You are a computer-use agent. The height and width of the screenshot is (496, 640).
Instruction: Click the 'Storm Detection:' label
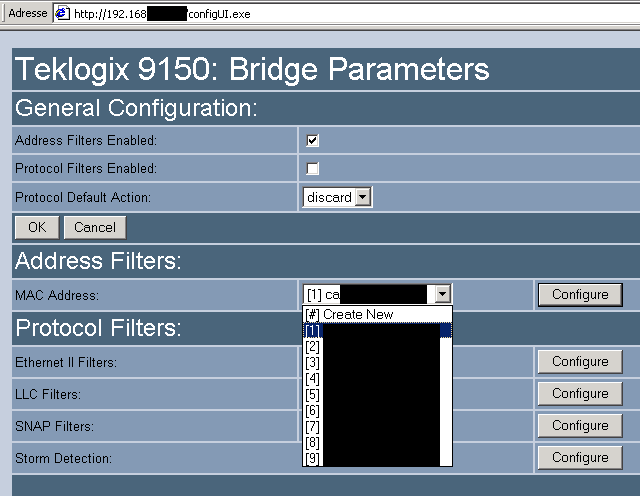click(x=63, y=458)
